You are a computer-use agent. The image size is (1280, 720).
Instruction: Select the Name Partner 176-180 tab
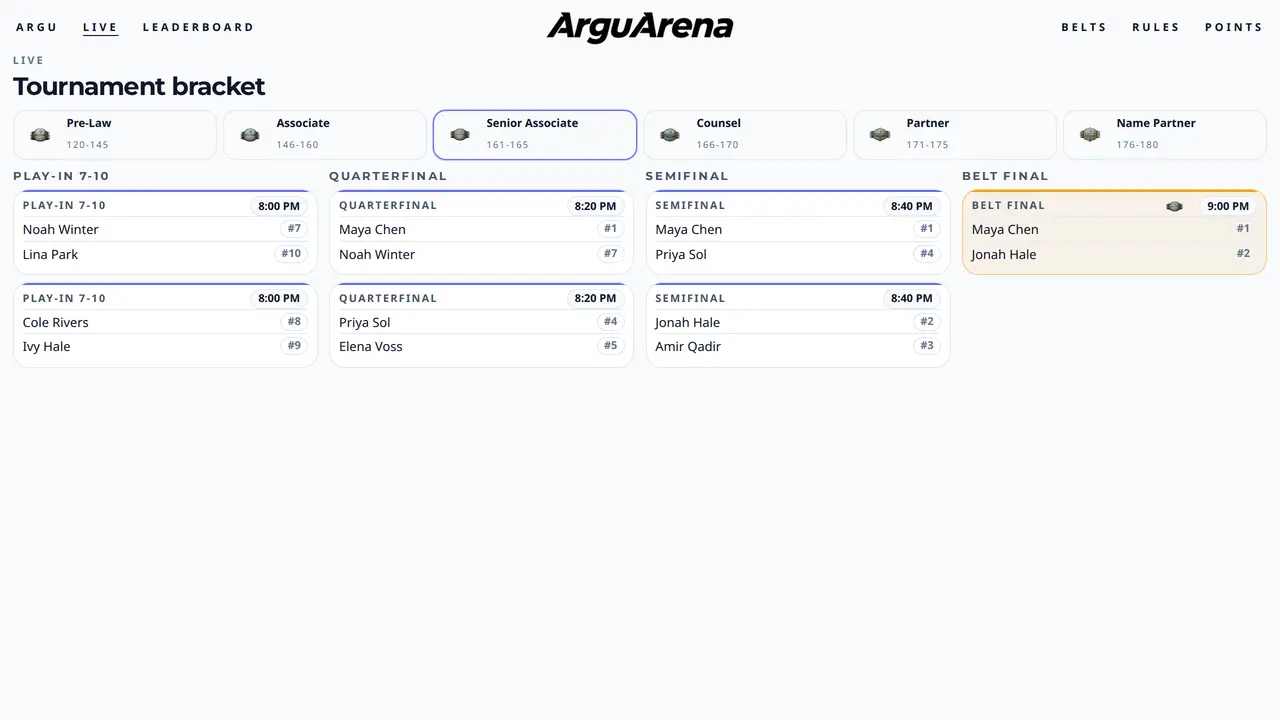pos(1165,135)
